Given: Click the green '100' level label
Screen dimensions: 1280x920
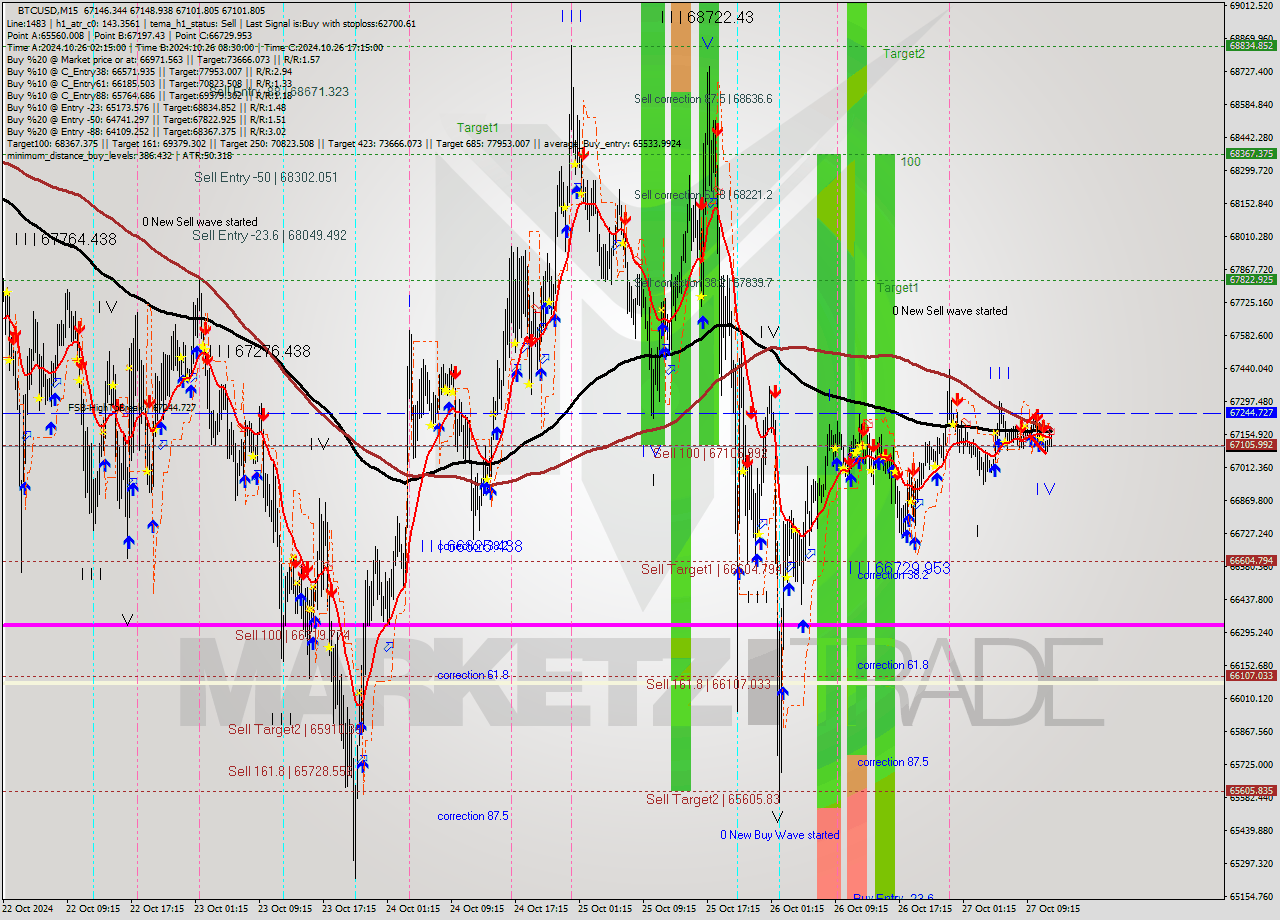Looking at the screenshot, I should (910, 161).
